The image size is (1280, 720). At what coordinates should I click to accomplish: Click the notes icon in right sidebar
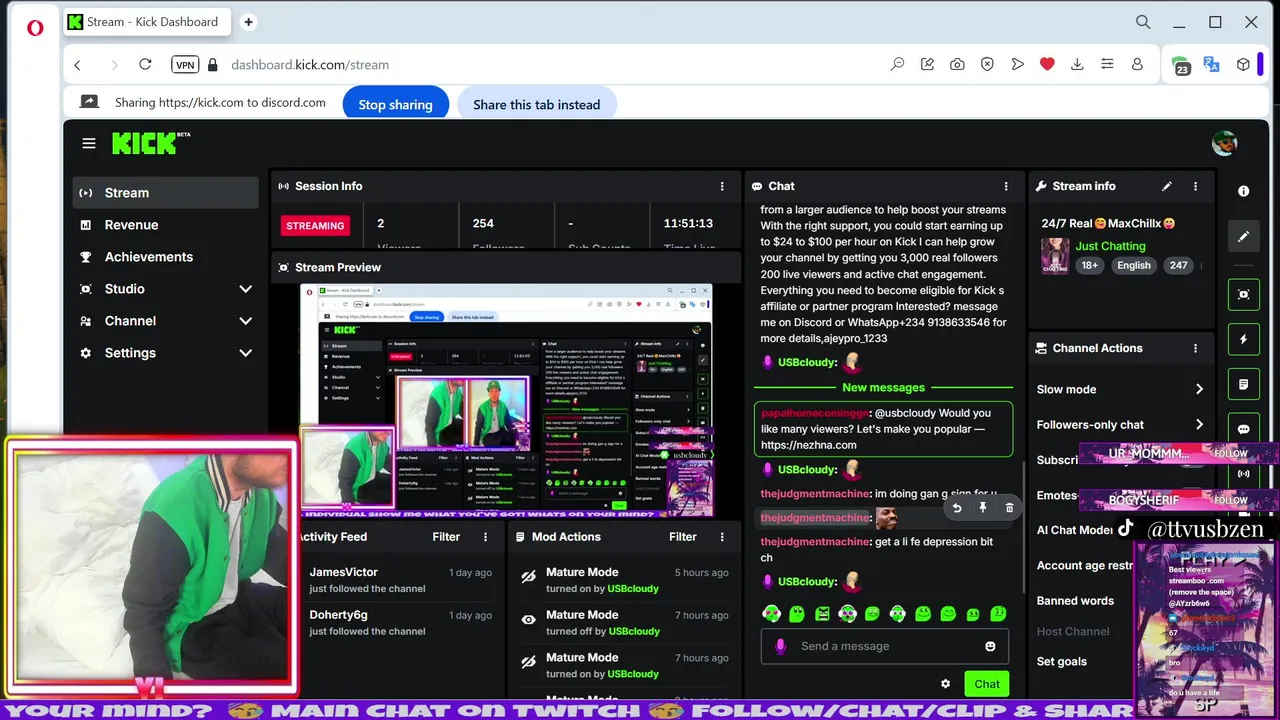coord(1244,384)
